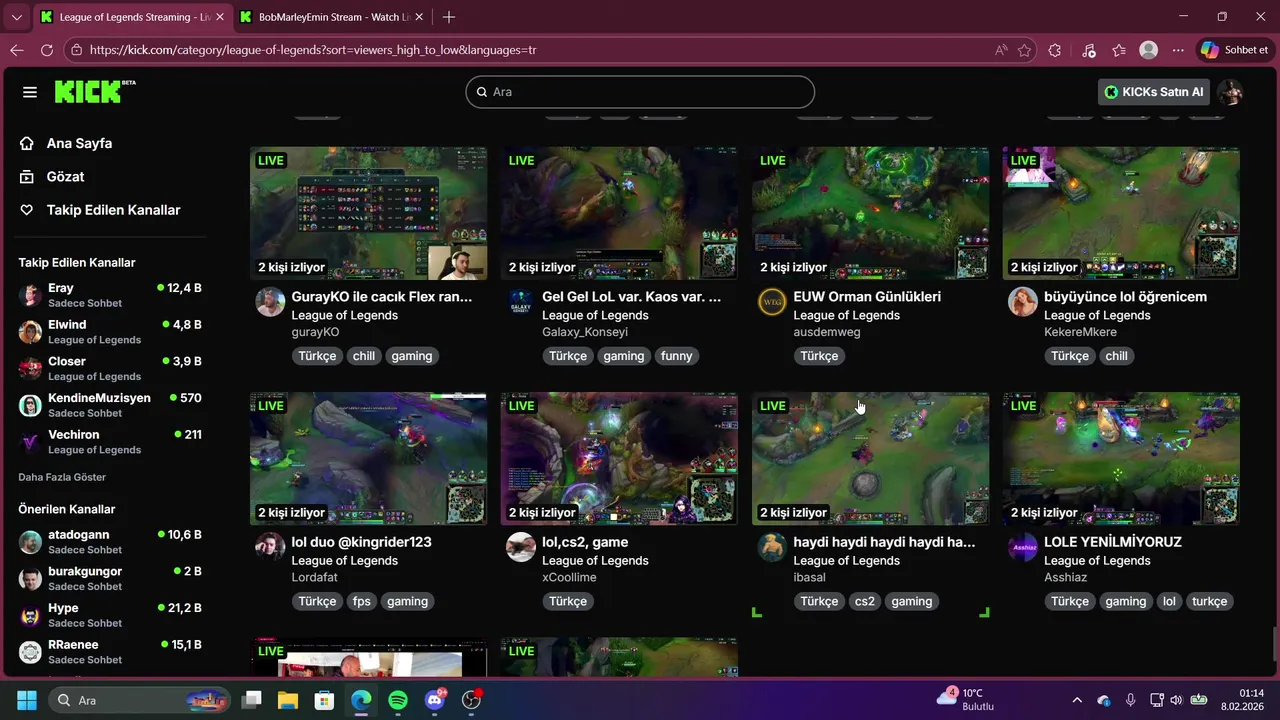The image size is (1280, 720).
Task: Click the read aloud icon in address bar
Action: [x=1001, y=50]
